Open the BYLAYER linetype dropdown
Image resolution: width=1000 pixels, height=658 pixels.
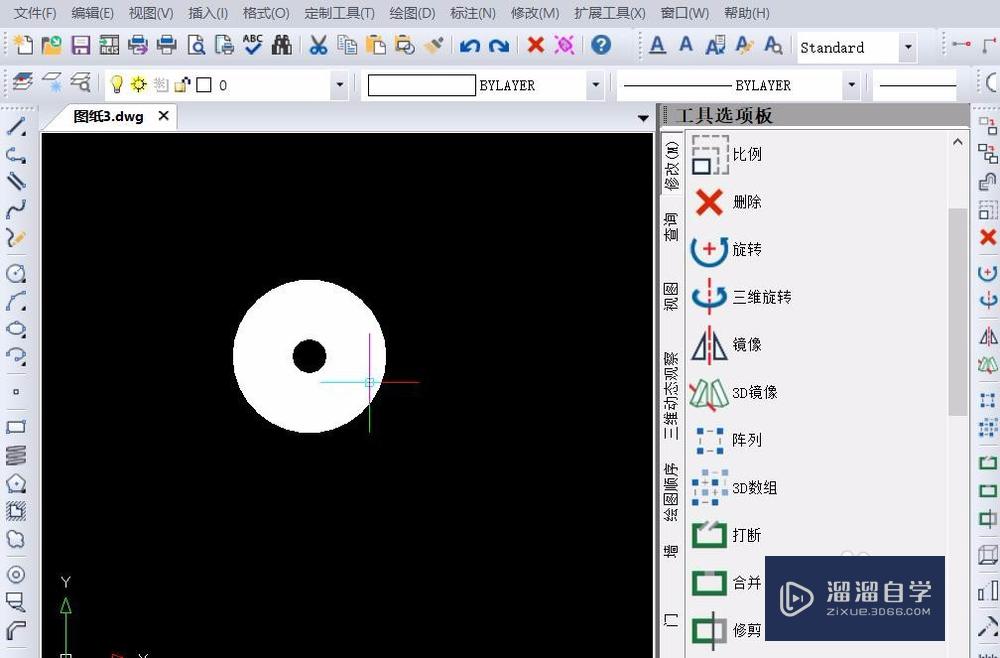tap(851, 85)
